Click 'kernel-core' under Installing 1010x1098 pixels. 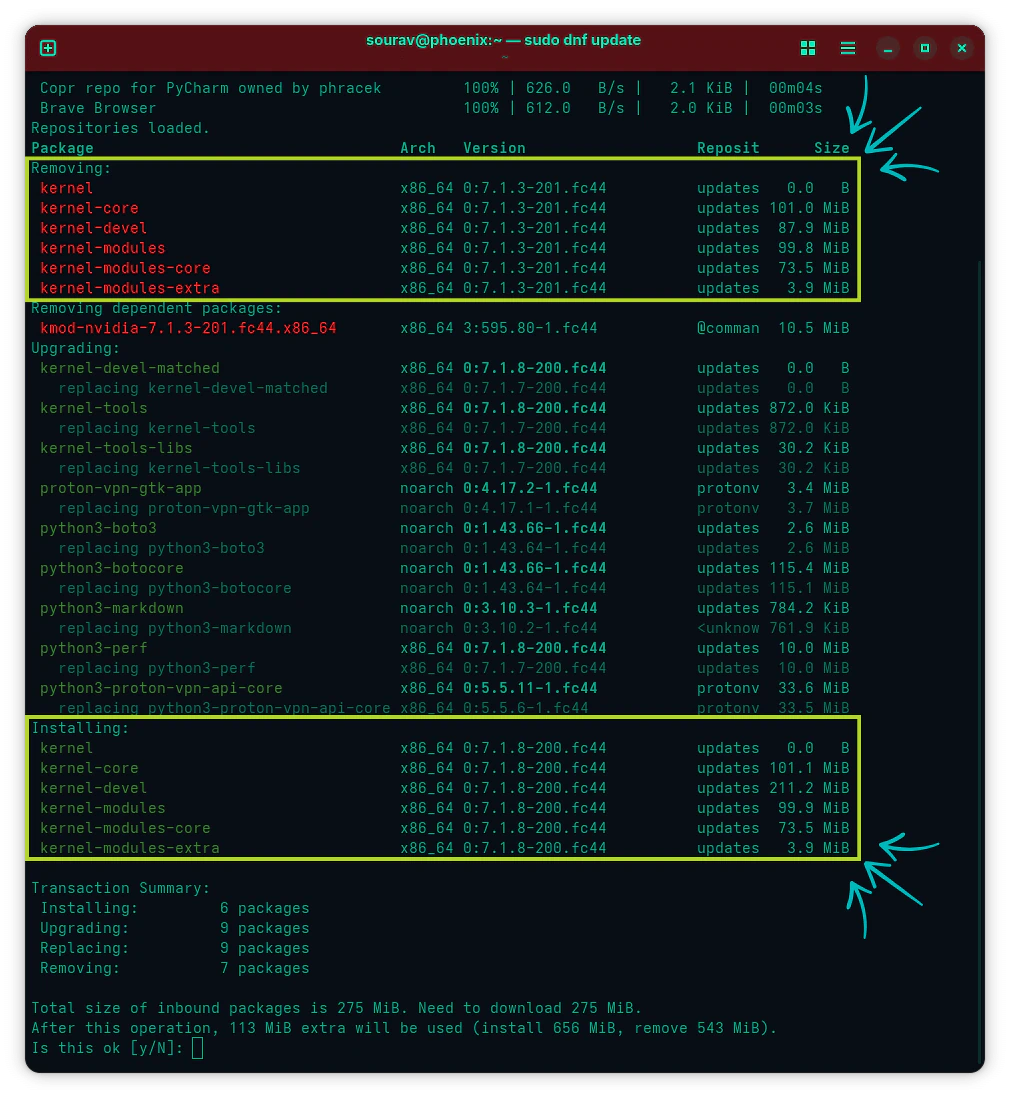(x=89, y=768)
